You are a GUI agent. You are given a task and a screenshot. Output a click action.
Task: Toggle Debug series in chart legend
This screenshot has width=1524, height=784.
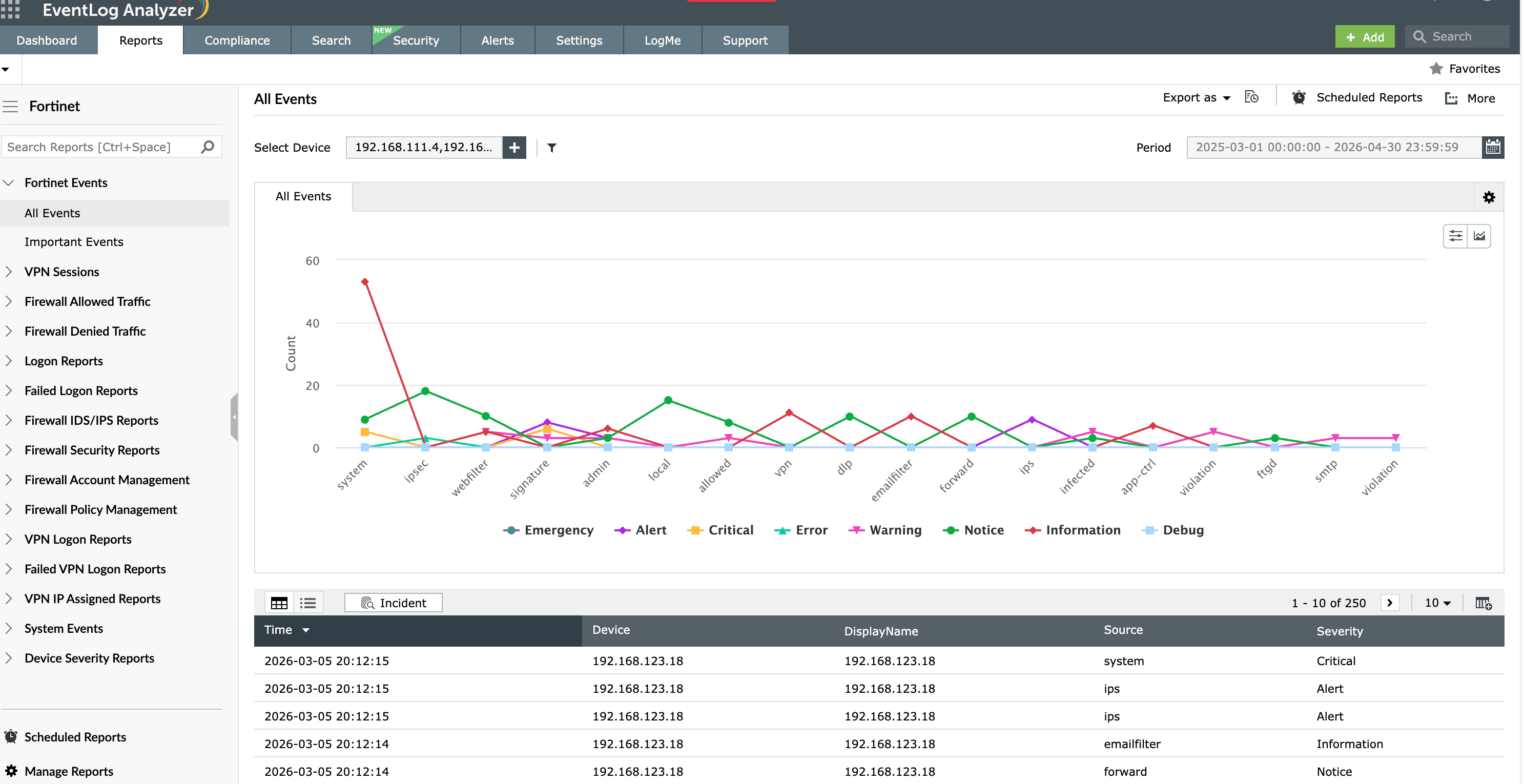click(x=1172, y=530)
